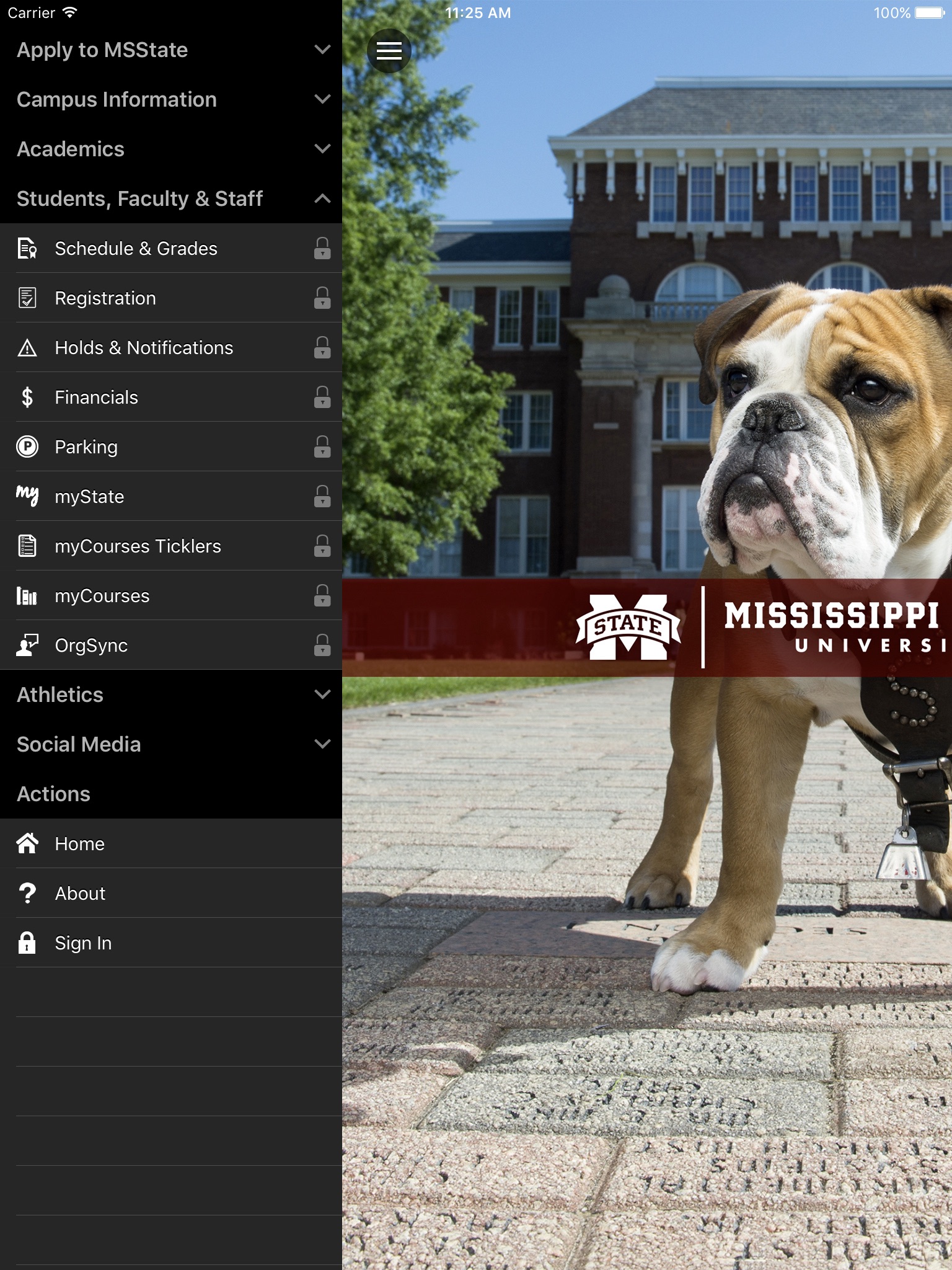Click the lock icon on Schedule & Grades row
The width and height of the screenshot is (952, 1270).
click(x=322, y=248)
